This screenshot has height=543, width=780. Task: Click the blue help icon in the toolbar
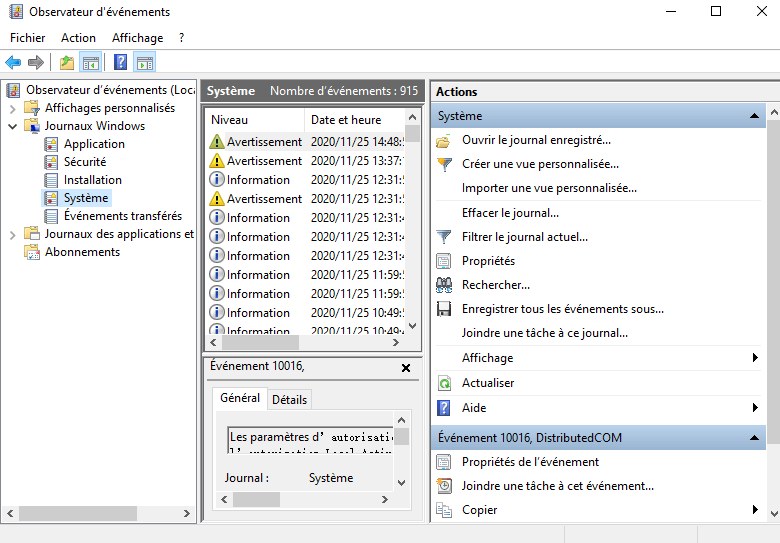[120, 63]
